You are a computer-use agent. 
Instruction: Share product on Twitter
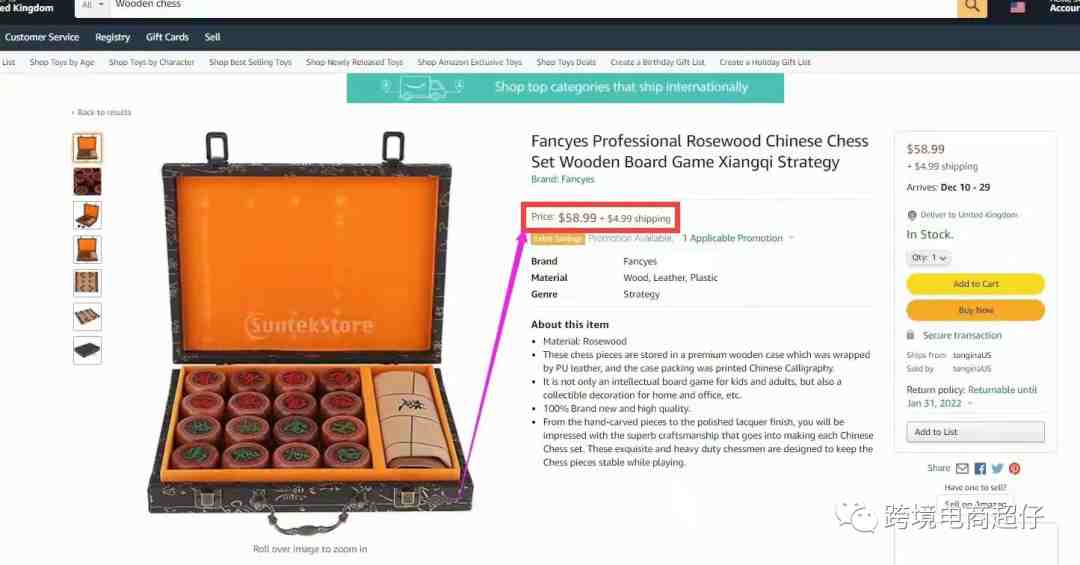tap(997, 469)
